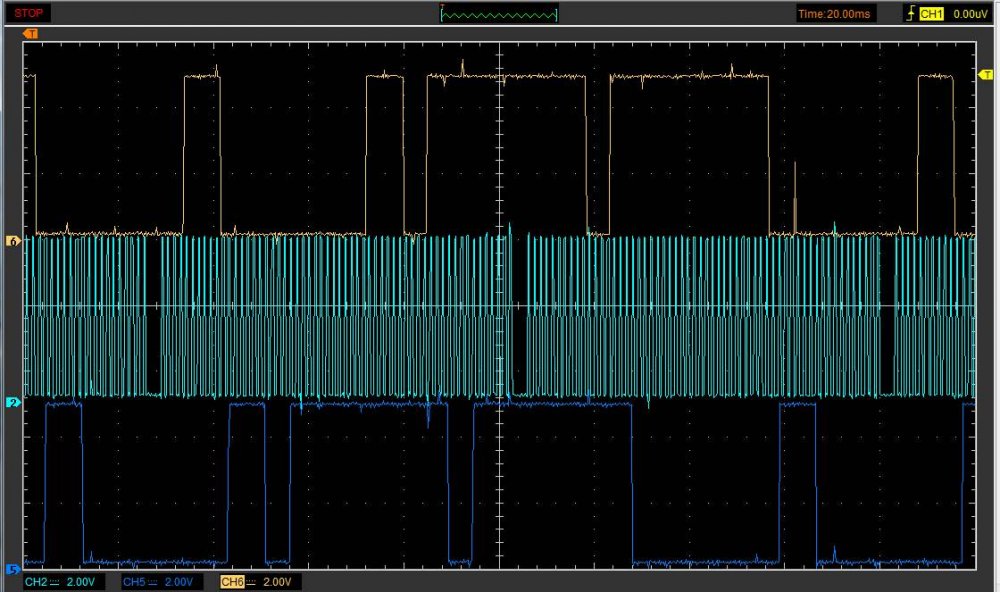The height and width of the screenshot is (592, 1000).
Task: Open the Time 20.00ms timebase setting
Action: click(835, 14)
